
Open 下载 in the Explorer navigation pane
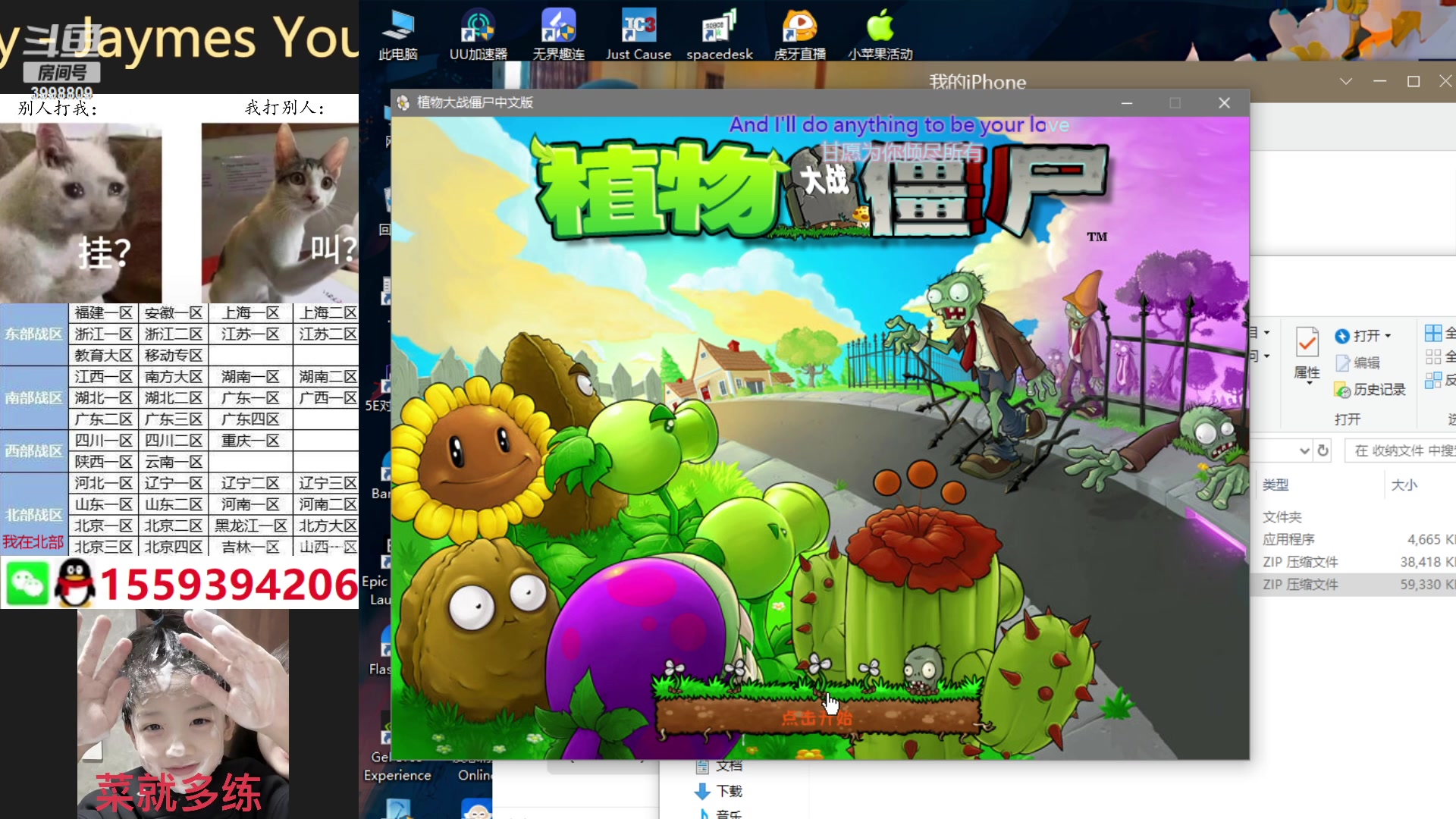pyautogui.click(x=720, y=791)
